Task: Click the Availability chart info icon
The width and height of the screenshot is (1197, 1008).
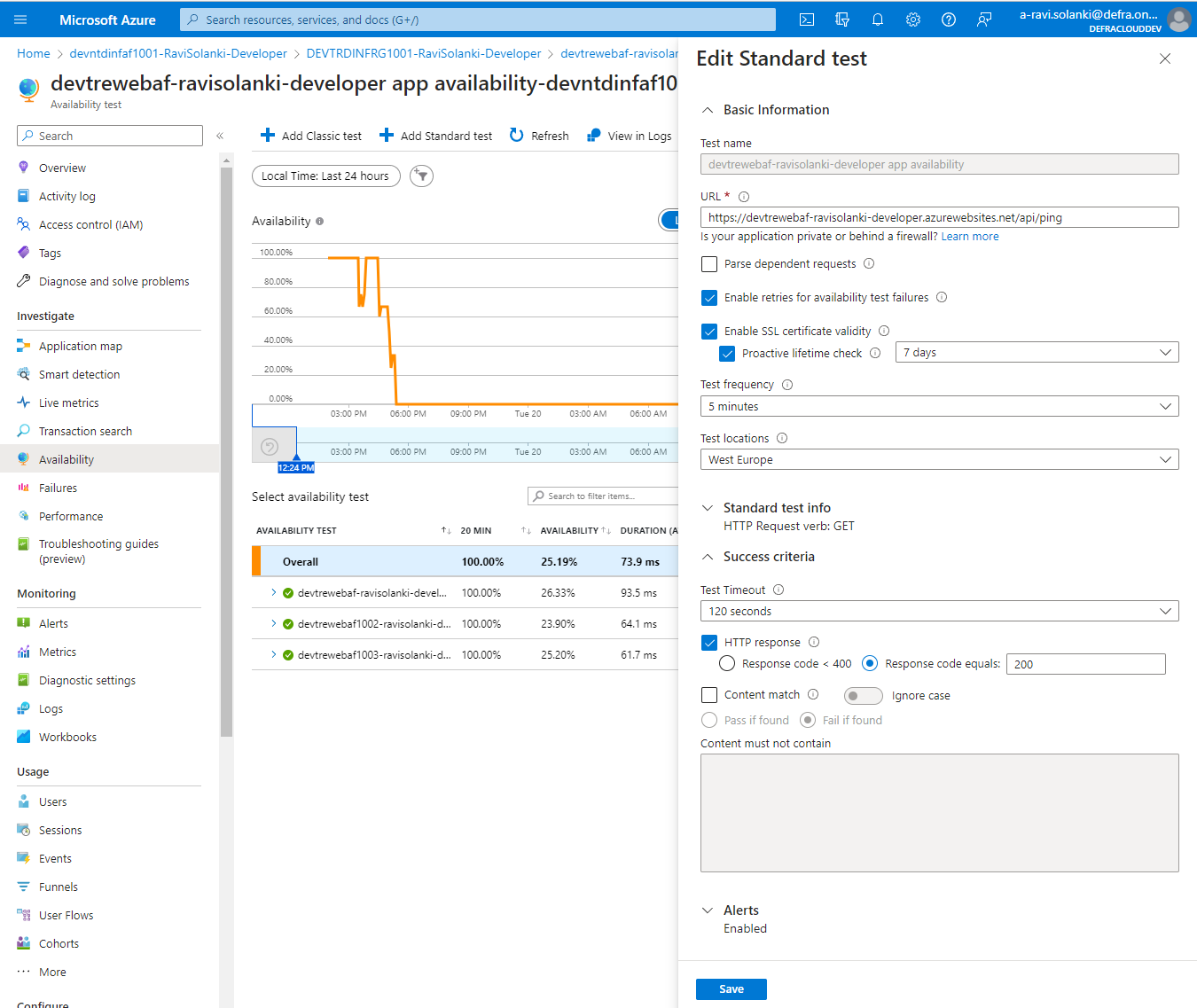Action: point(320,221)
